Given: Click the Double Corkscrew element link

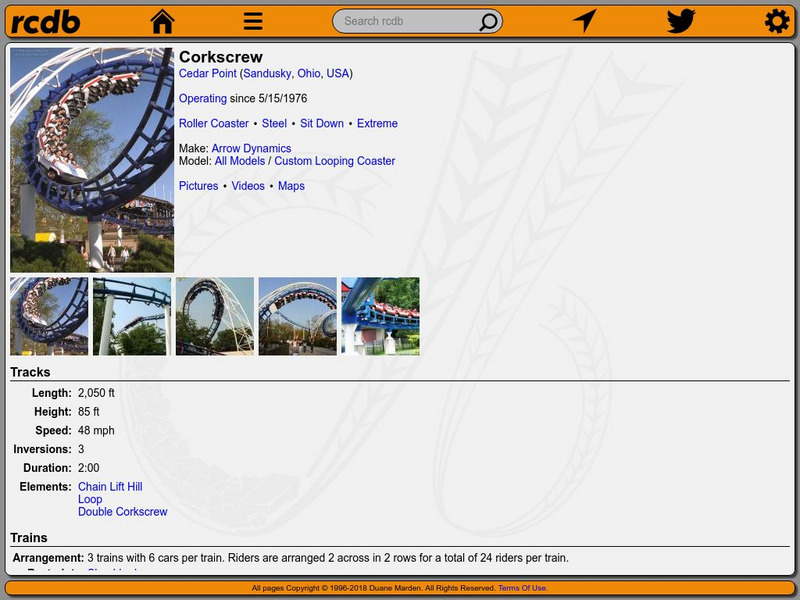Looking at the screenshot, I should coord(122,510).
